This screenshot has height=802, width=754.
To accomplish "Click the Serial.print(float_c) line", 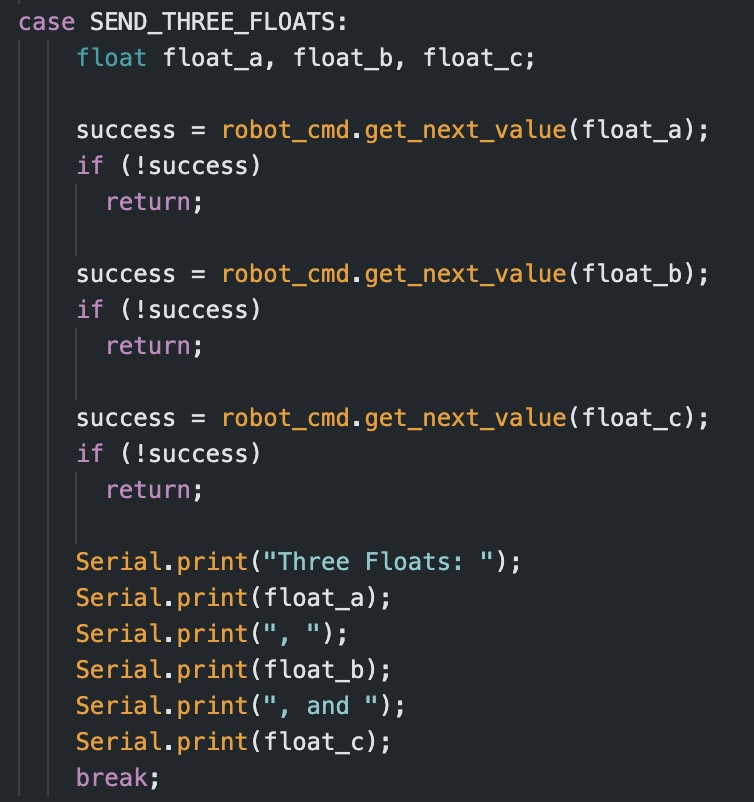I will tap(233, 742).
